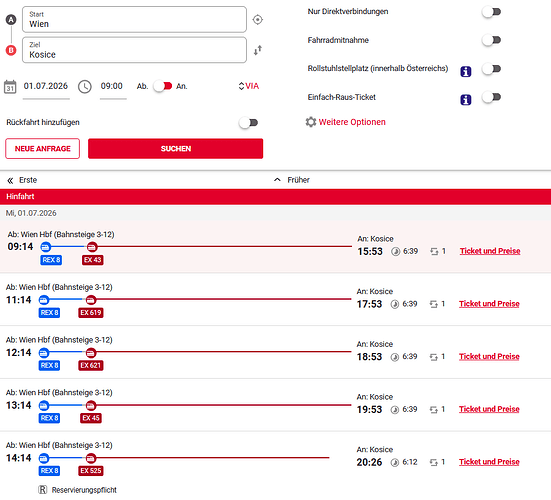This screenshot has width=551, height=500.
Task: Click the Weitere Optionen gear icon
Action: pos(311,122)
